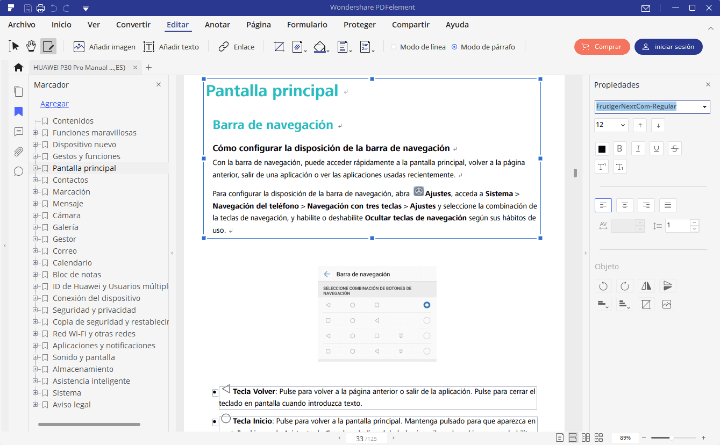
Task: Click Añadir texto toolbar button
Action: pos(171,46)
